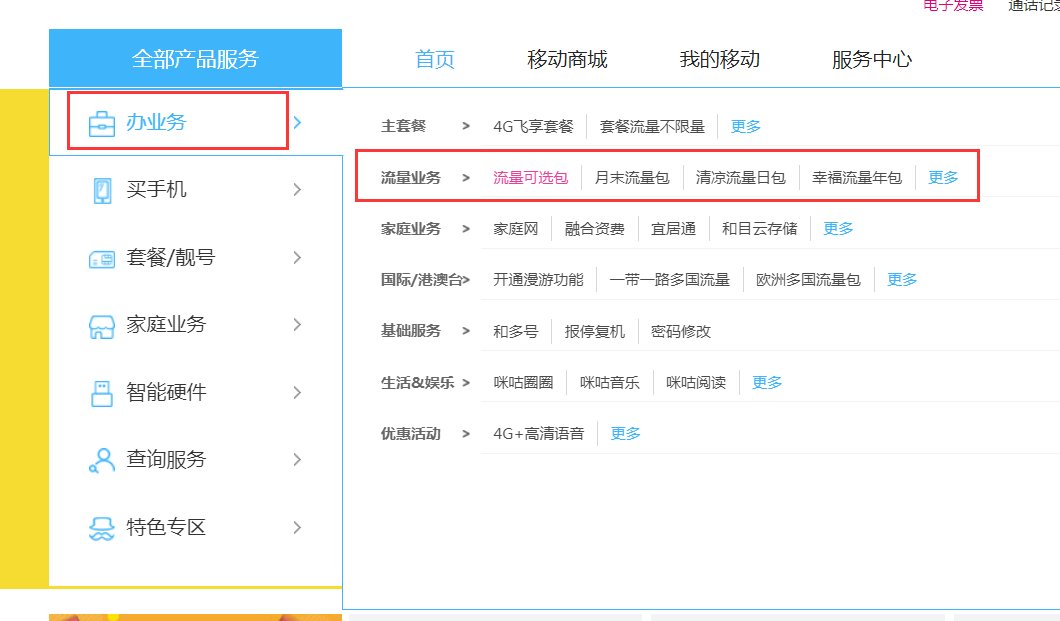Open the 移动商城 tab
Screen dimensions: 1060x621
pos(567,59)
